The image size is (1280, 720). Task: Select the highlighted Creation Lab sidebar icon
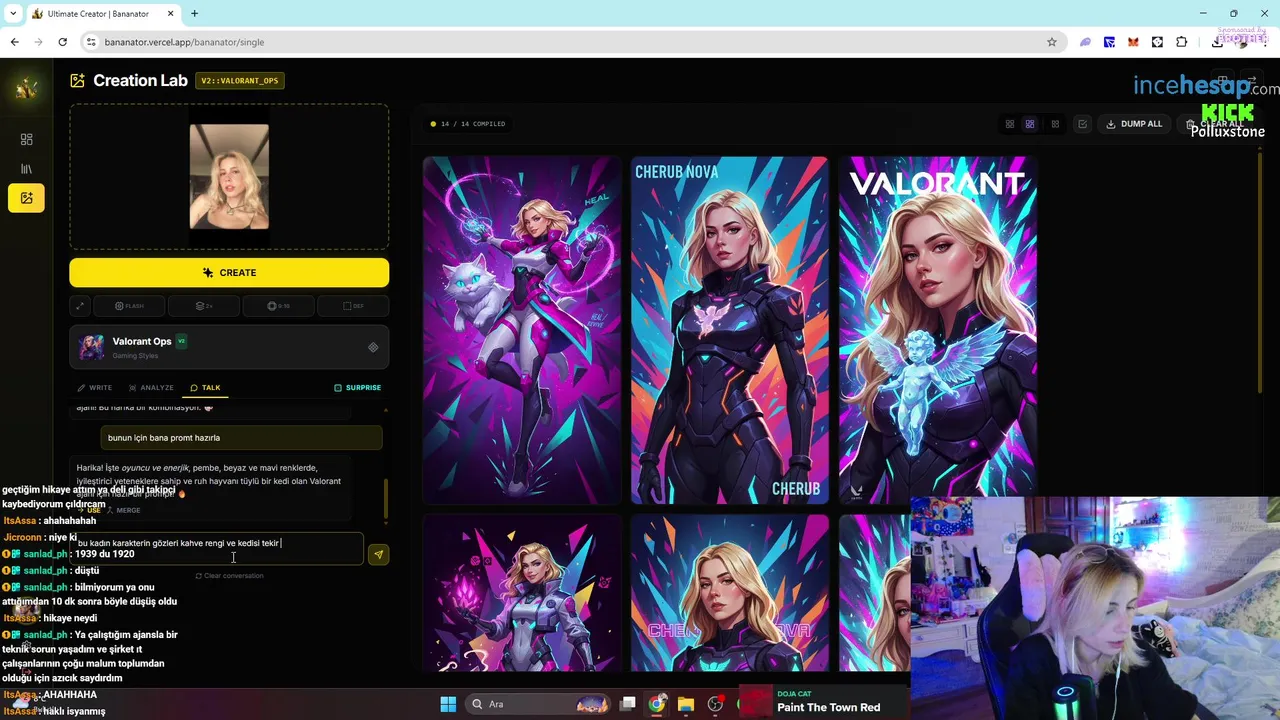point(26,198)
